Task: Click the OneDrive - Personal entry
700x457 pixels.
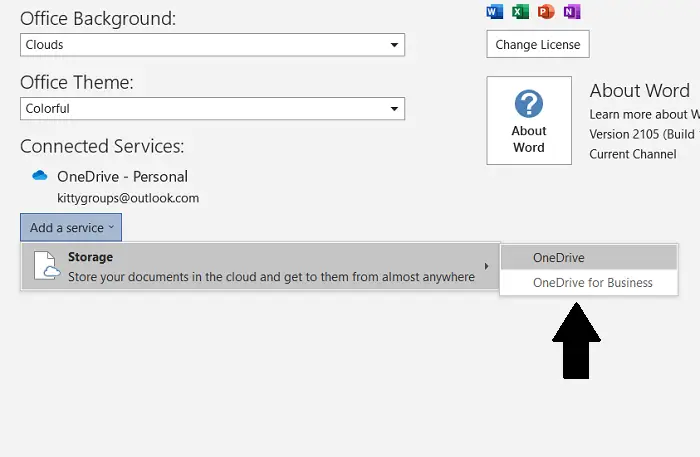Action: pyautogui.click(x=122, y=177)
